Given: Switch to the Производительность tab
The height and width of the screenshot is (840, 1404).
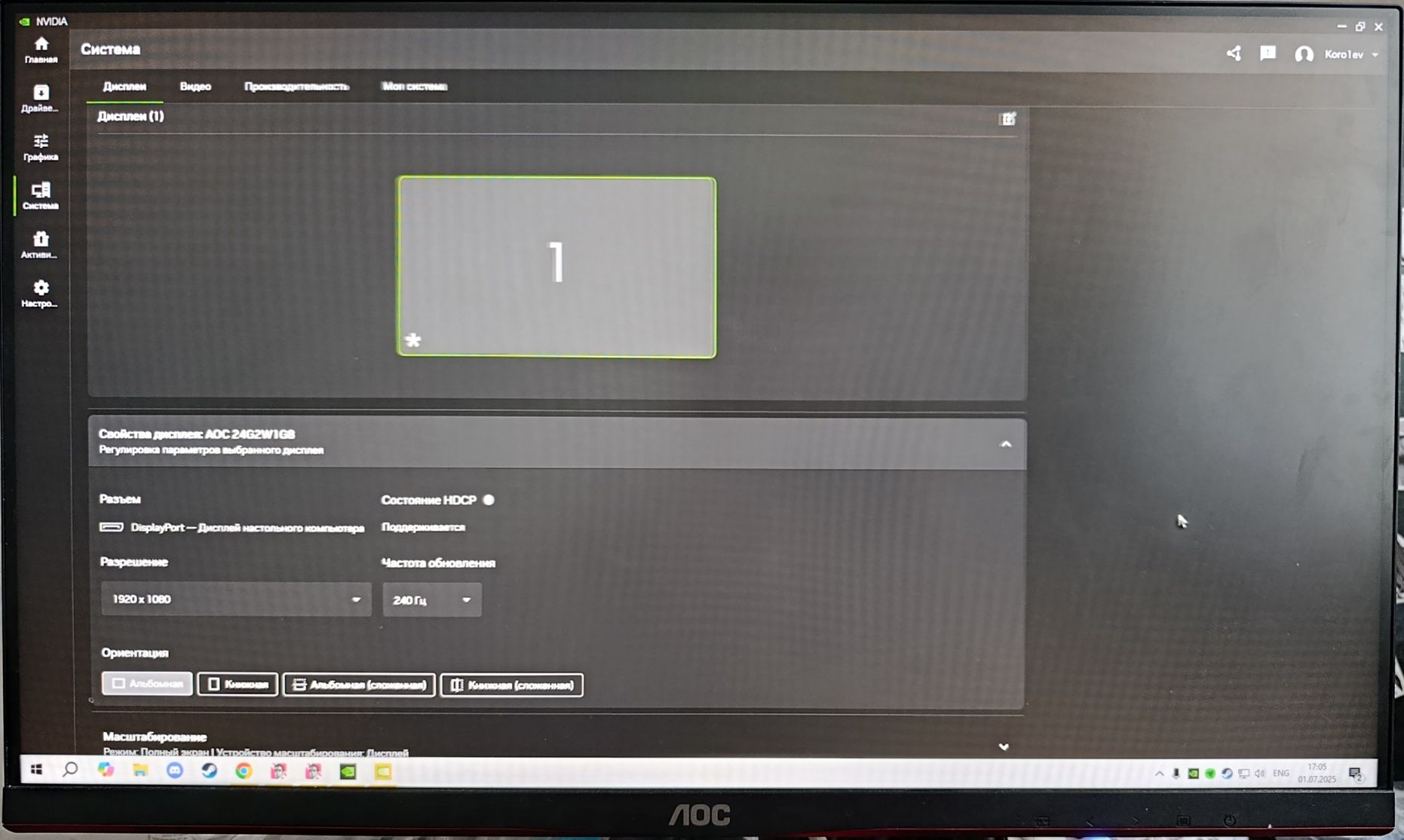Looking at the screenshot, I should [x=296, y=87].
